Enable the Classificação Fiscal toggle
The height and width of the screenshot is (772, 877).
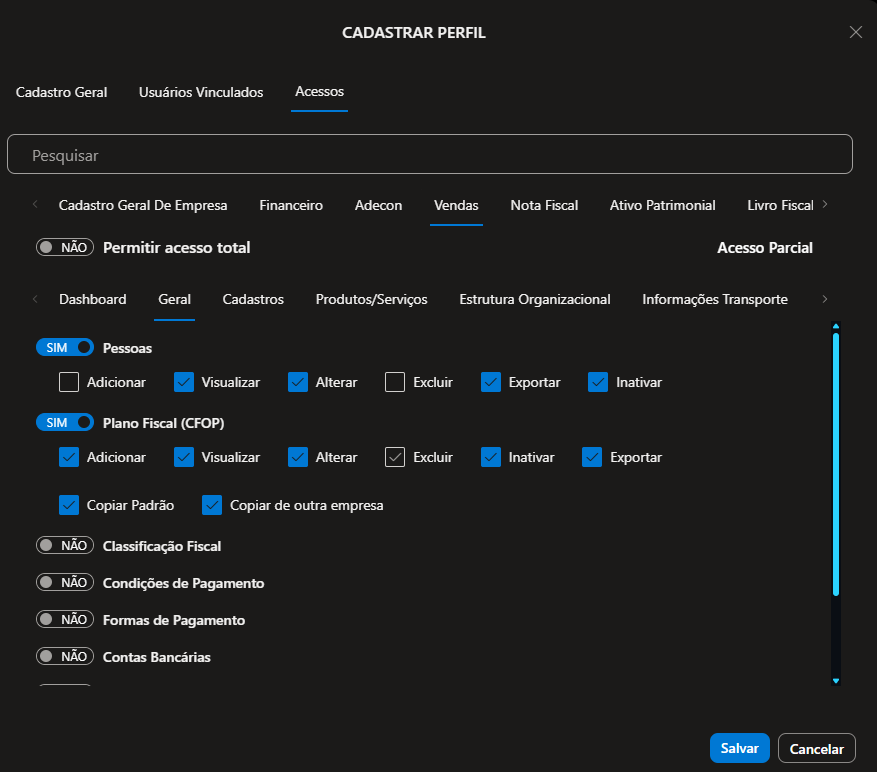click(65, 546)
